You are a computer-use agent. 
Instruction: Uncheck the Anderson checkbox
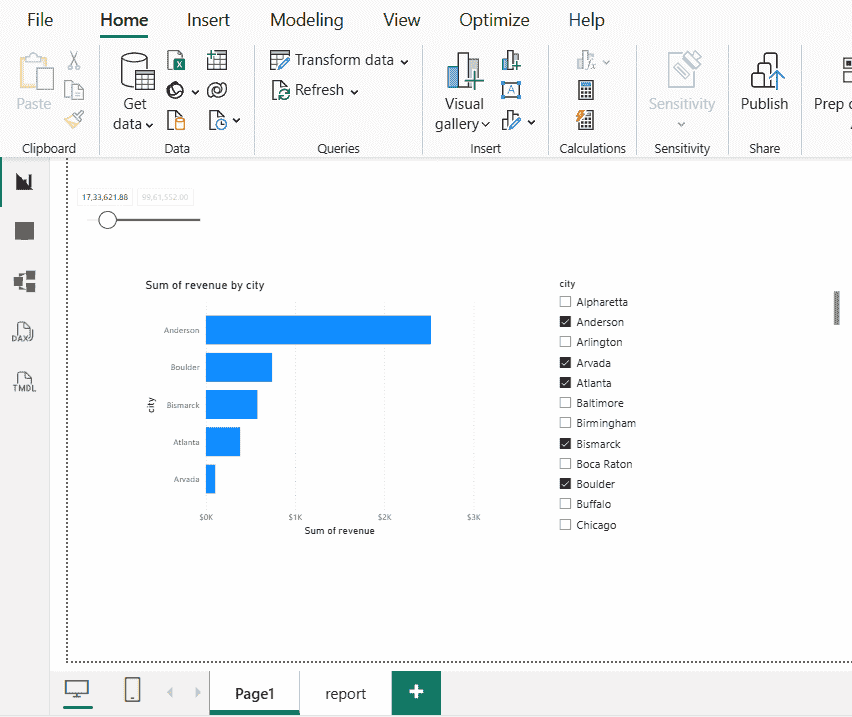click(x=565, y=322)
